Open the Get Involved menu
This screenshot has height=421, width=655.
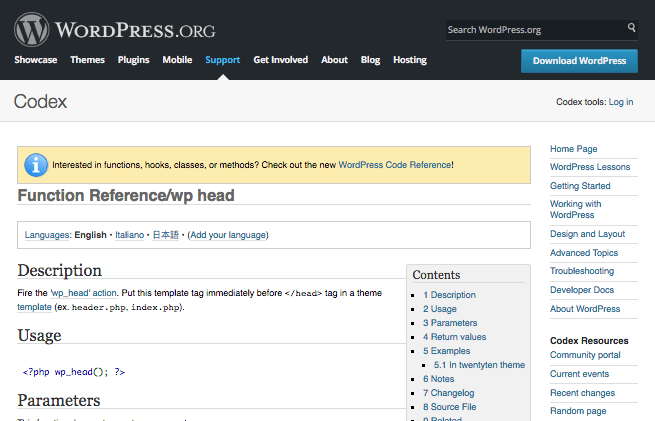[x=280, y=60]
